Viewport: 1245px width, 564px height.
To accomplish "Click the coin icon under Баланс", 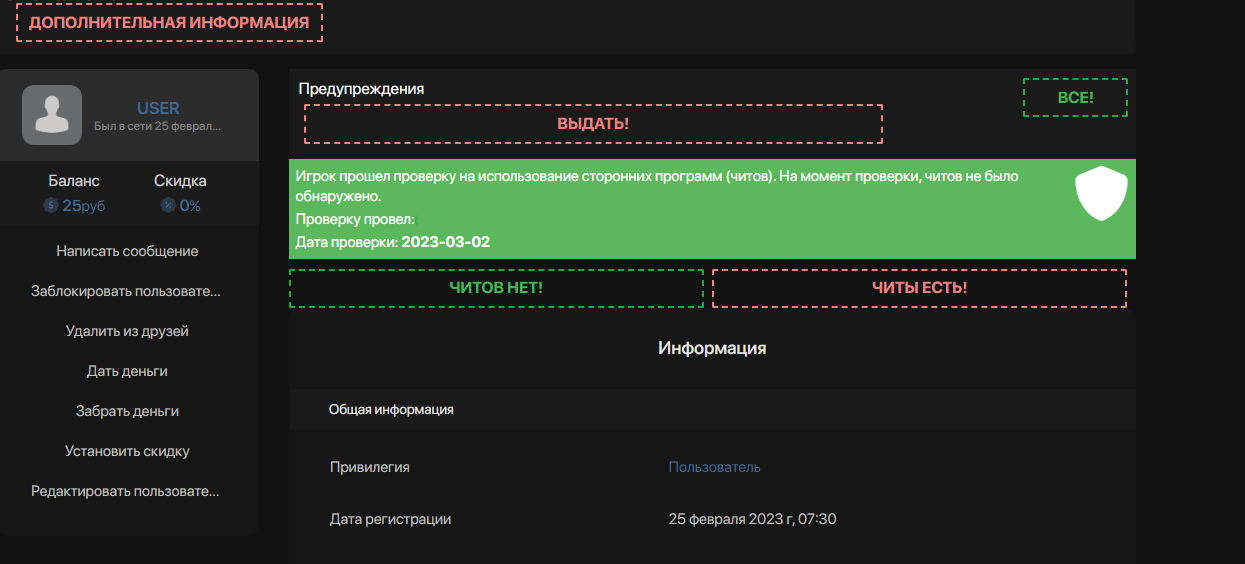I will click(x=51, y=206).
